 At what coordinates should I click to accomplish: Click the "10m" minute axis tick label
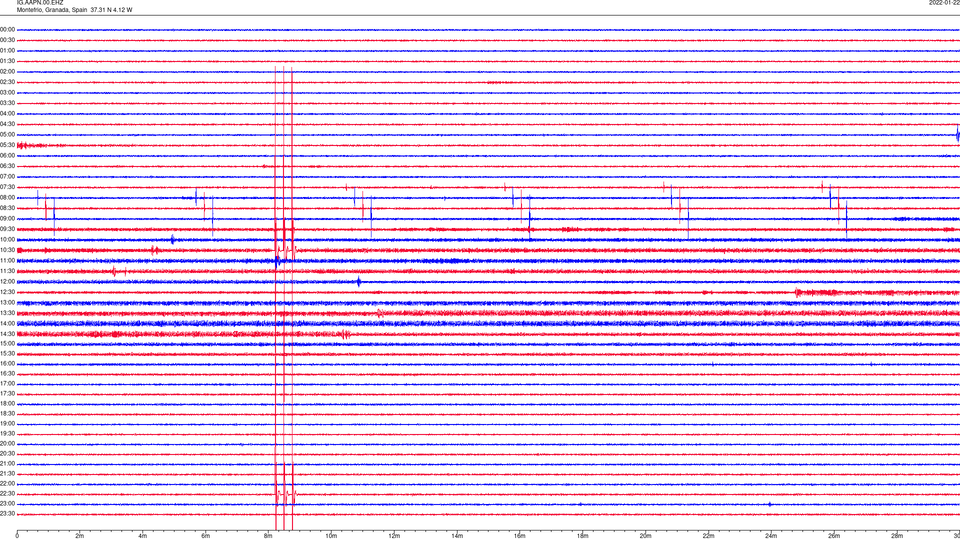[331, 536]
